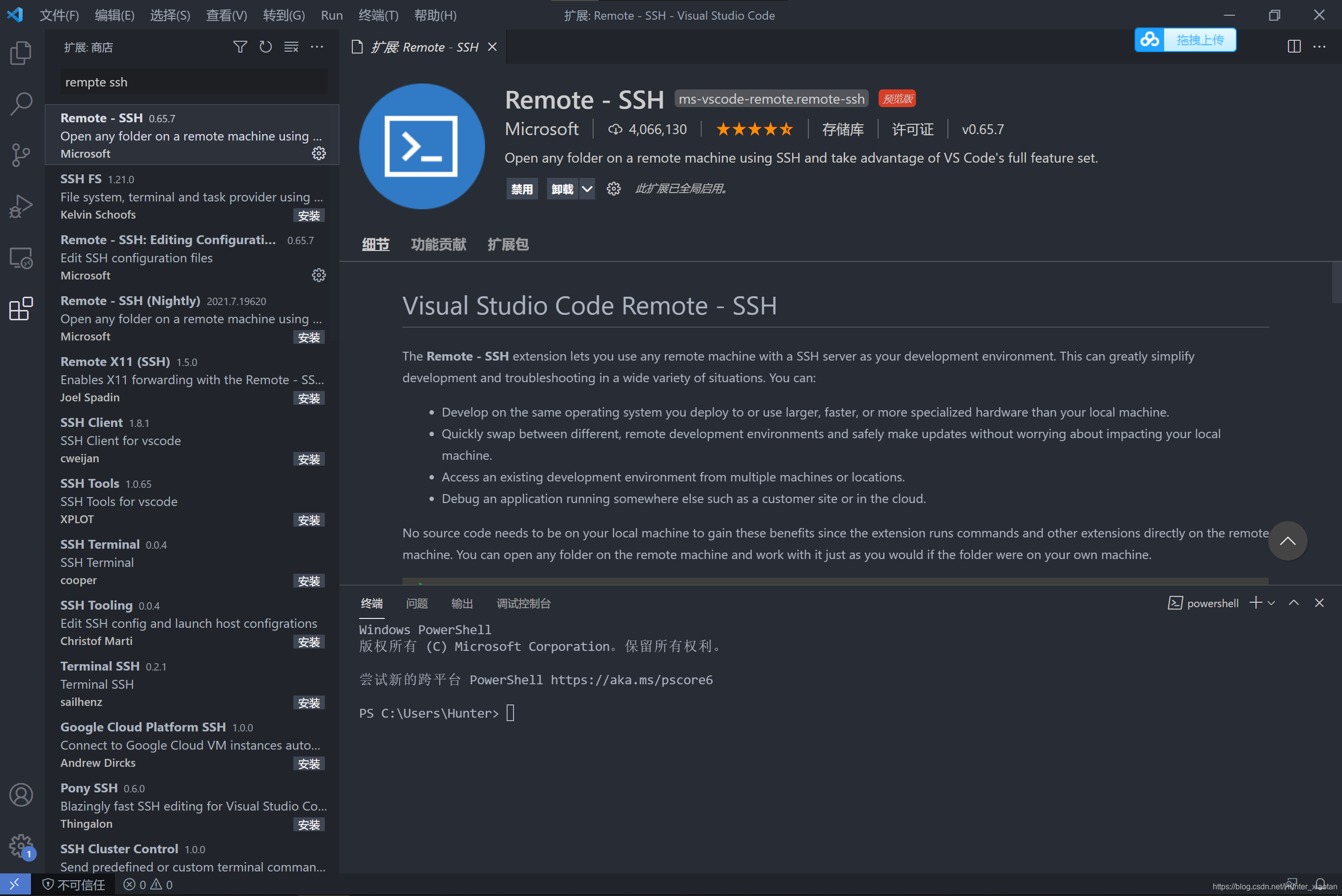Open the Remote Explorer view

(21, 258)
